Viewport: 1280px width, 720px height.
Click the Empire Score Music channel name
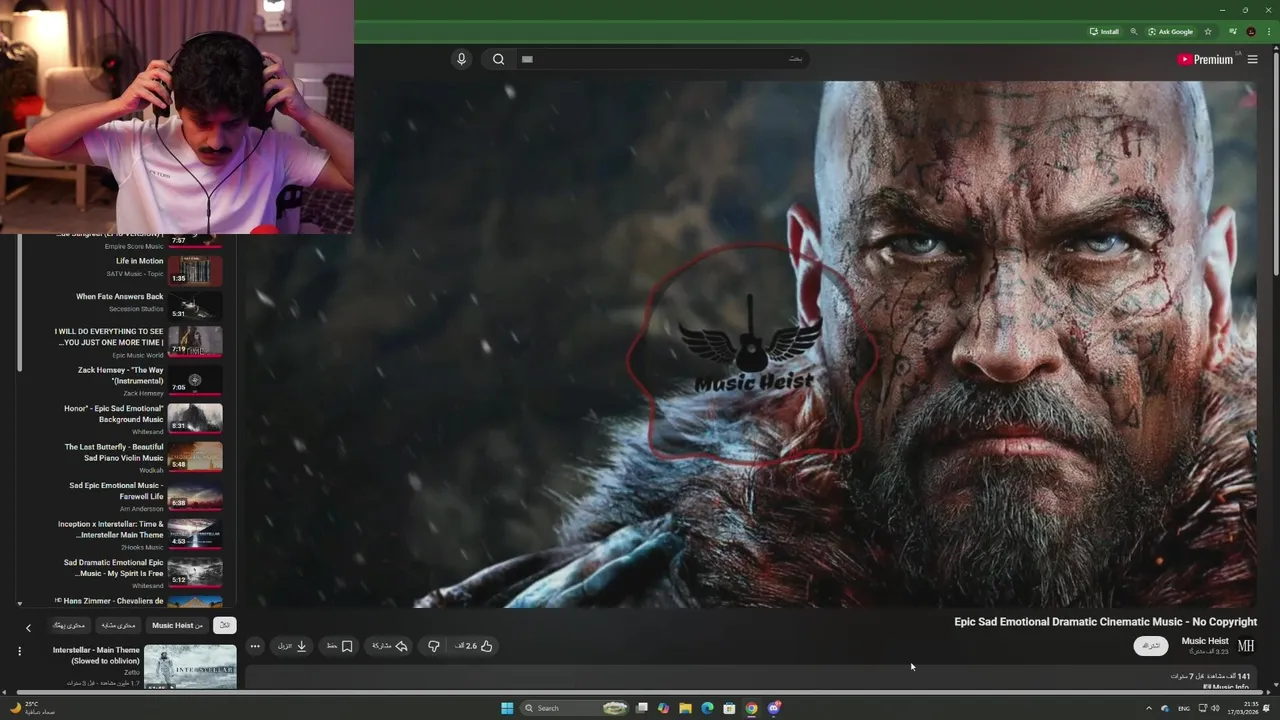click(x=134, y=246)
